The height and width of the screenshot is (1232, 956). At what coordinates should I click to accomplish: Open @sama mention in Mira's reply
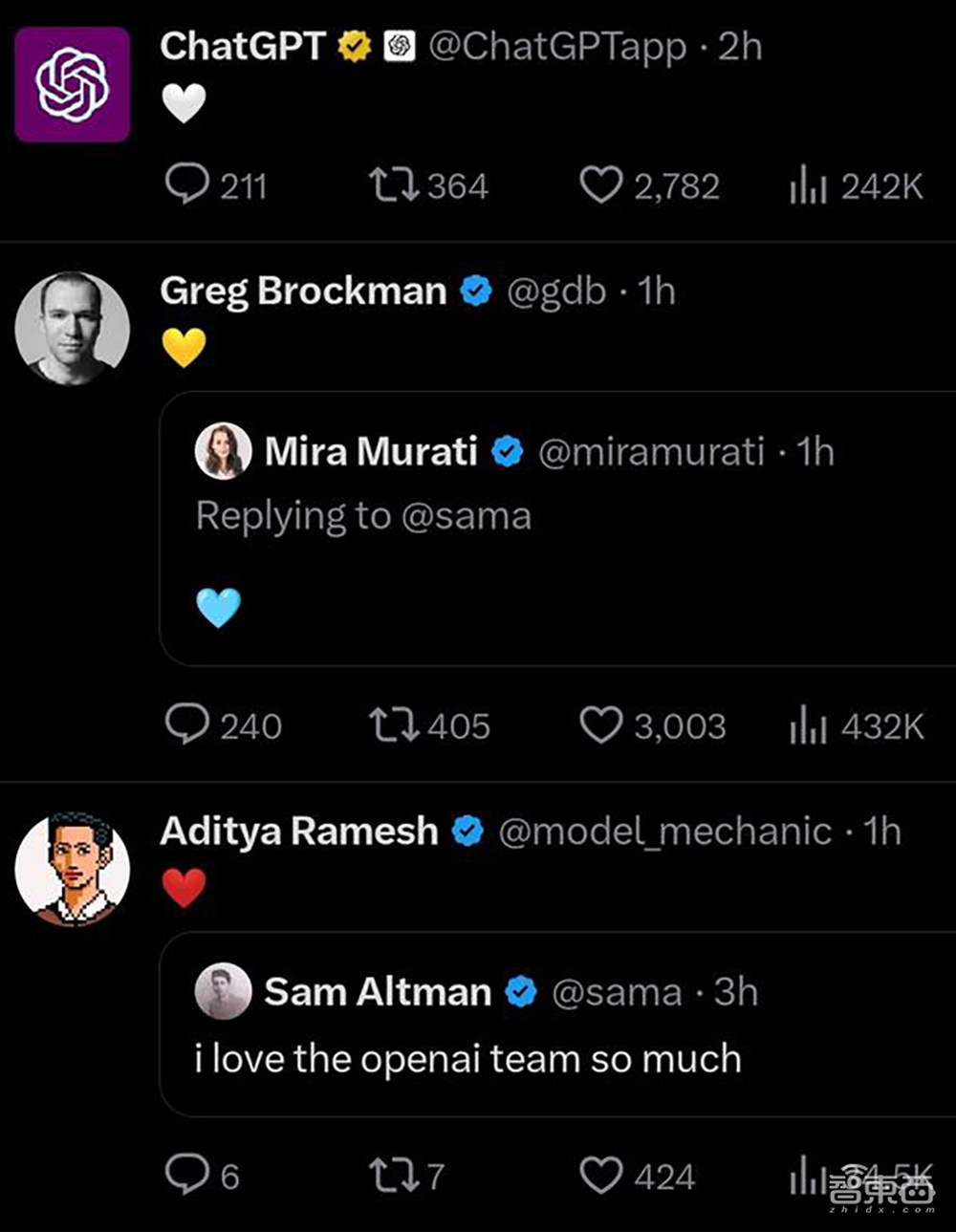tap(466, 516)
